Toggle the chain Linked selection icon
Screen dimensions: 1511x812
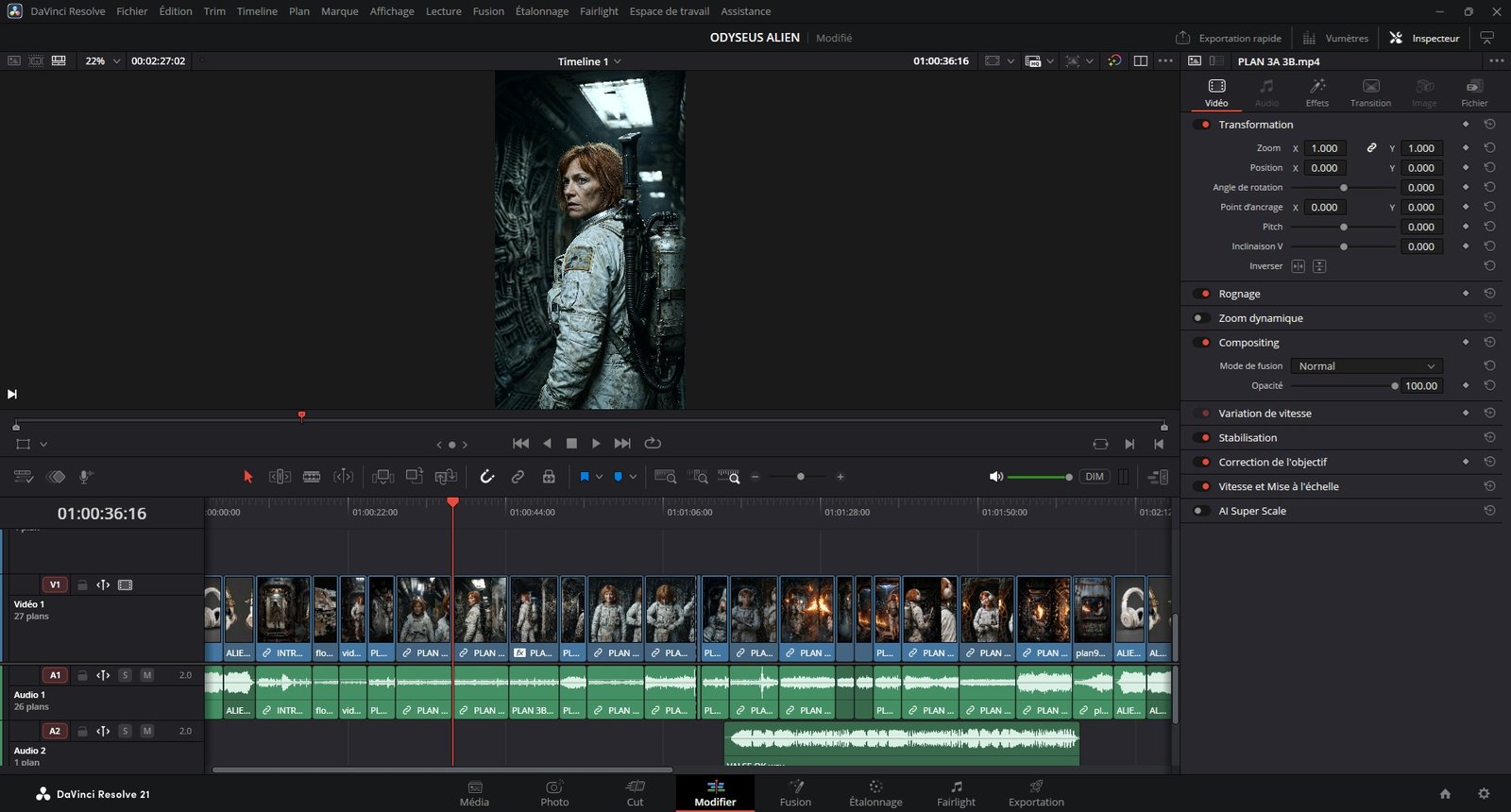[x=518, y=477]
